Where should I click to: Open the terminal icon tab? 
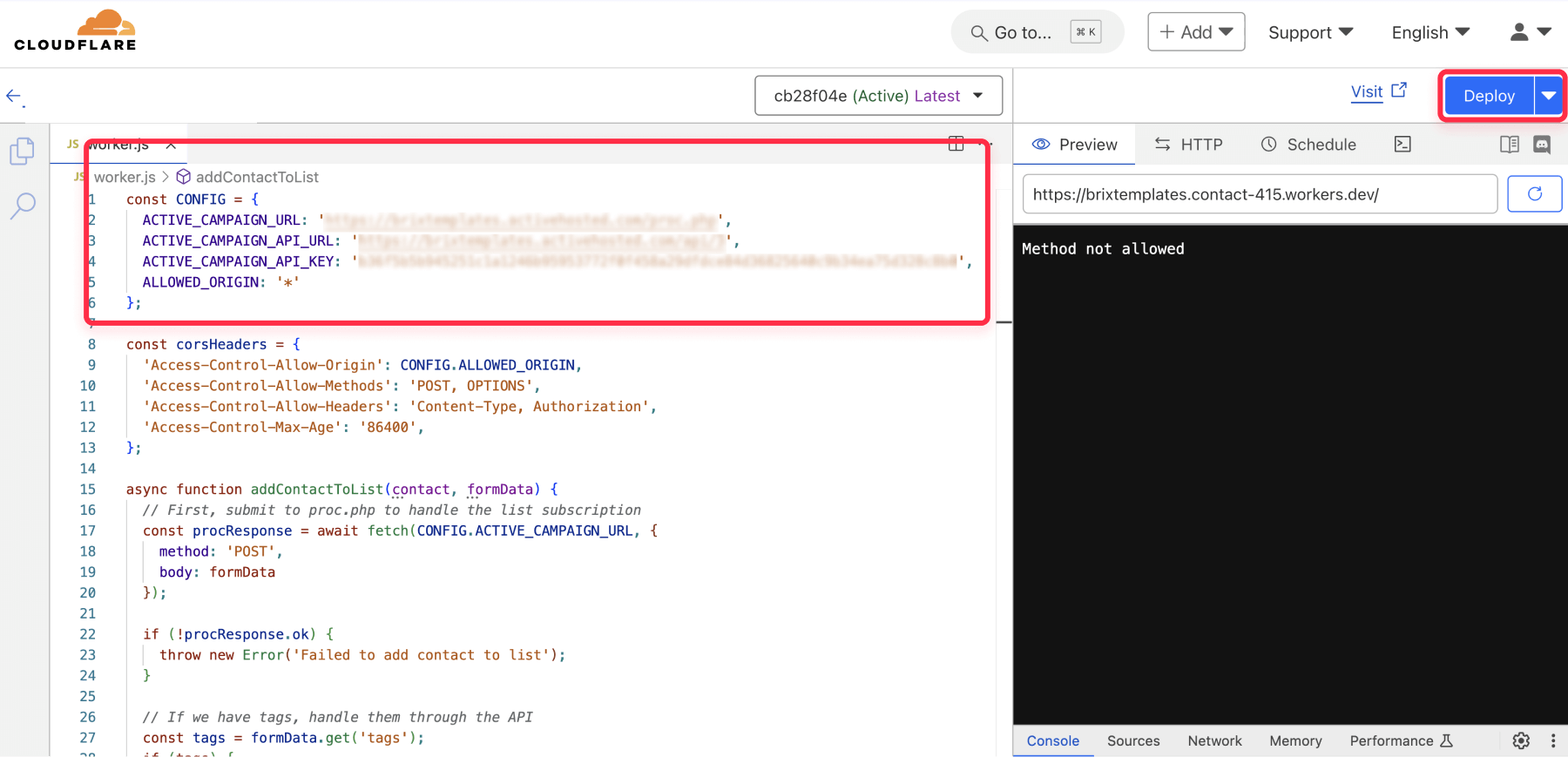1402,145
